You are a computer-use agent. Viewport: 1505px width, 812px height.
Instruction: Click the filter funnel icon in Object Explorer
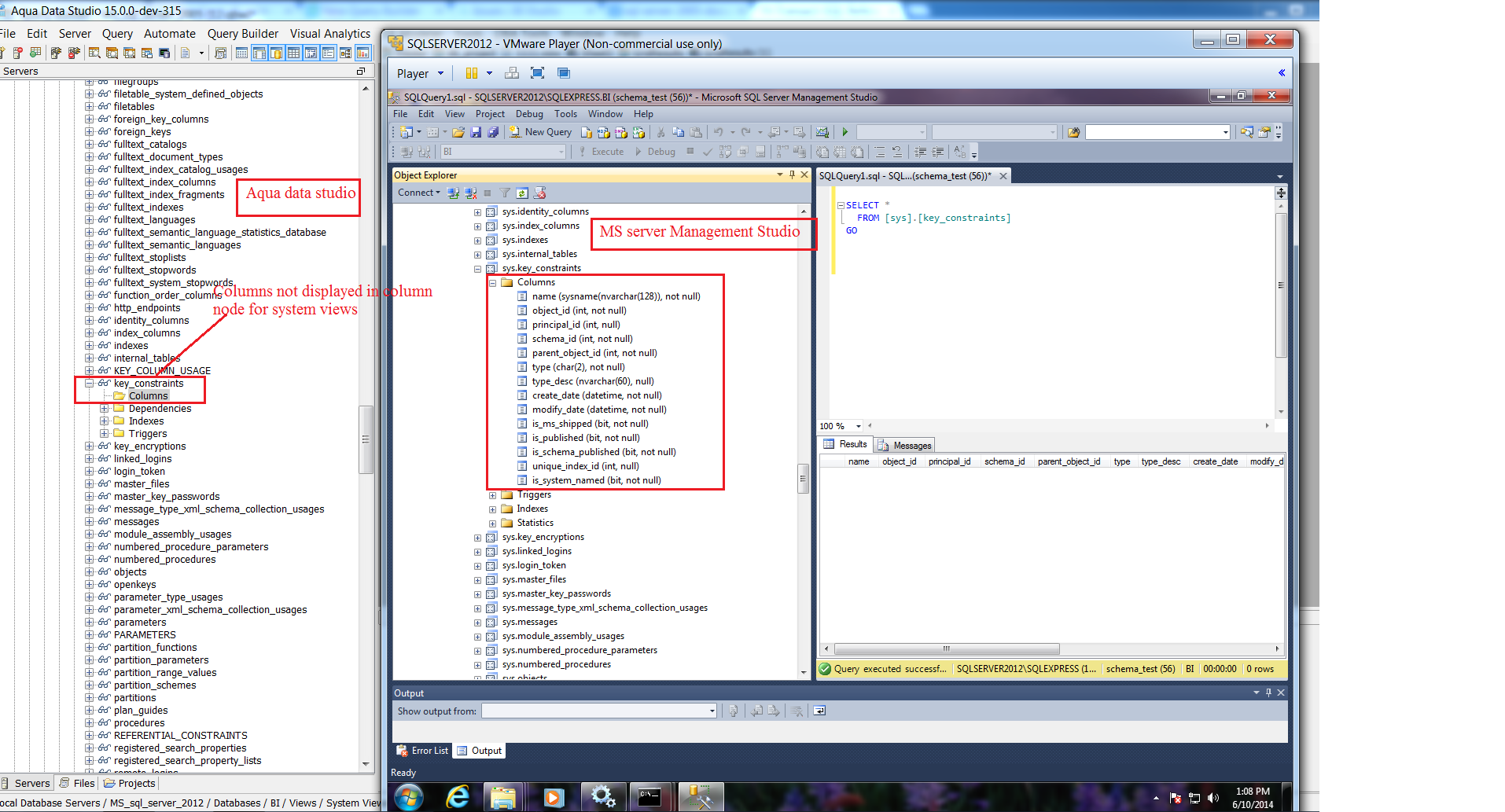coord(506,193)
